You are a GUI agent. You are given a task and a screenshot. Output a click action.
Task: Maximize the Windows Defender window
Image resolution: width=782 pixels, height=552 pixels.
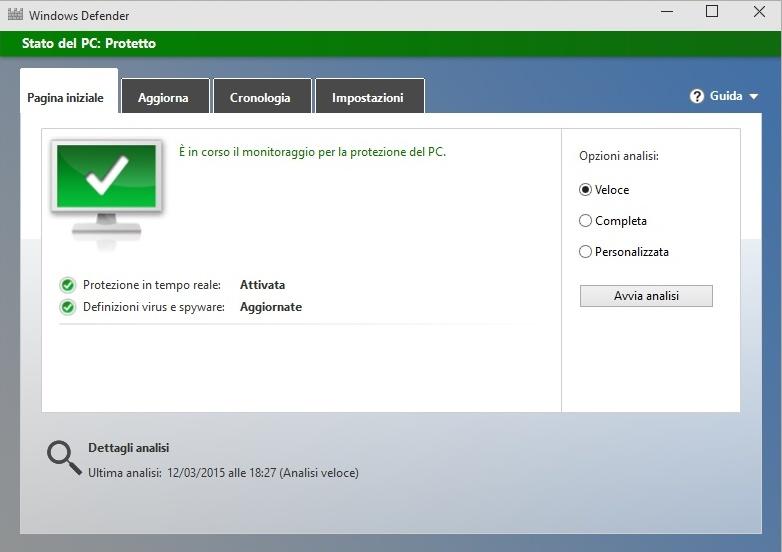point(712,11)
